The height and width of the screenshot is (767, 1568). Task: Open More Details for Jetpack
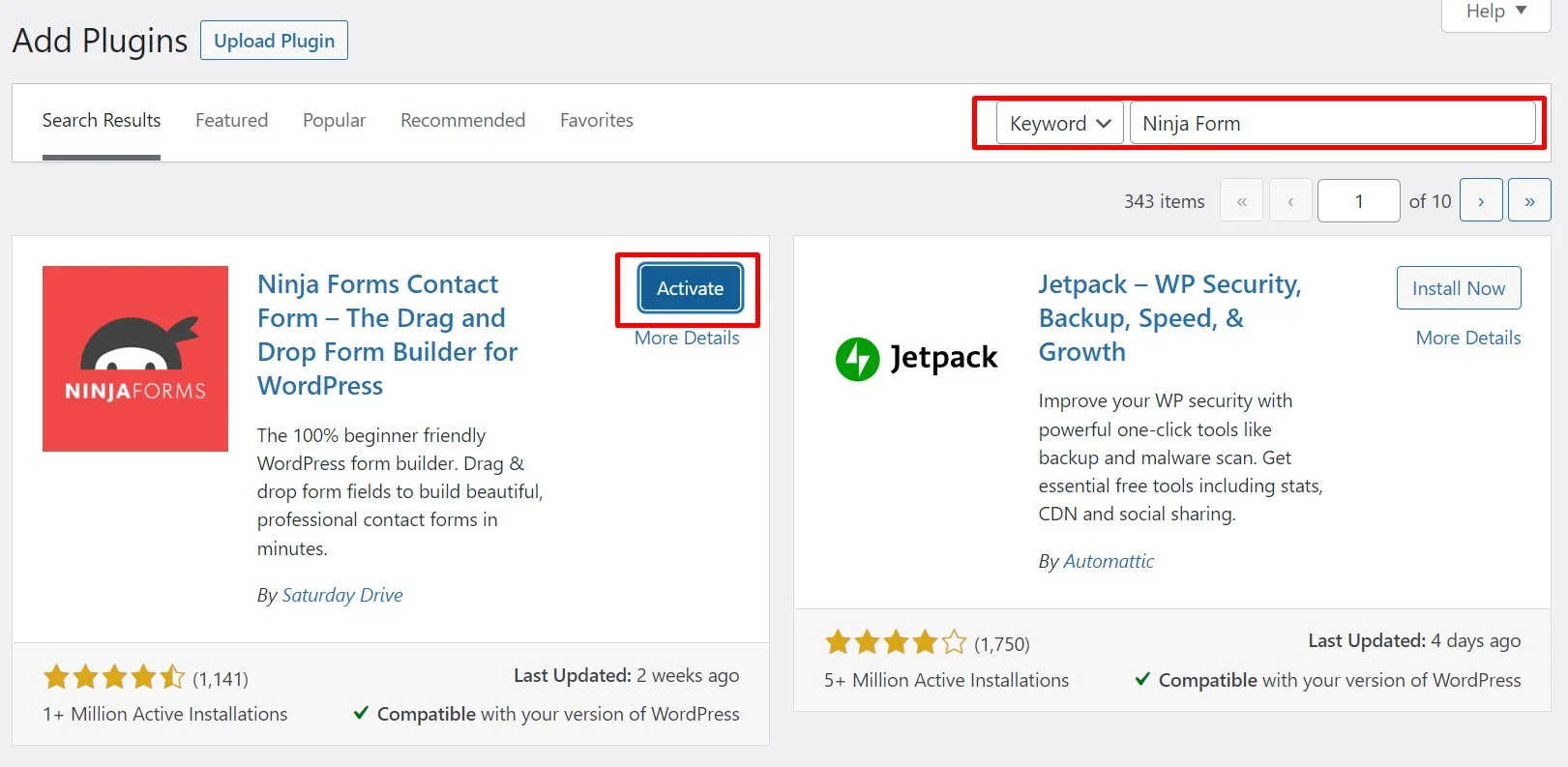pos(1468,338)
